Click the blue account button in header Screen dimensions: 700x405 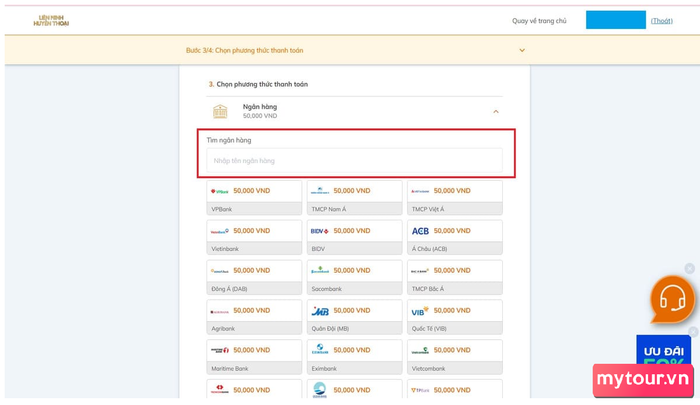coord(616,20)
